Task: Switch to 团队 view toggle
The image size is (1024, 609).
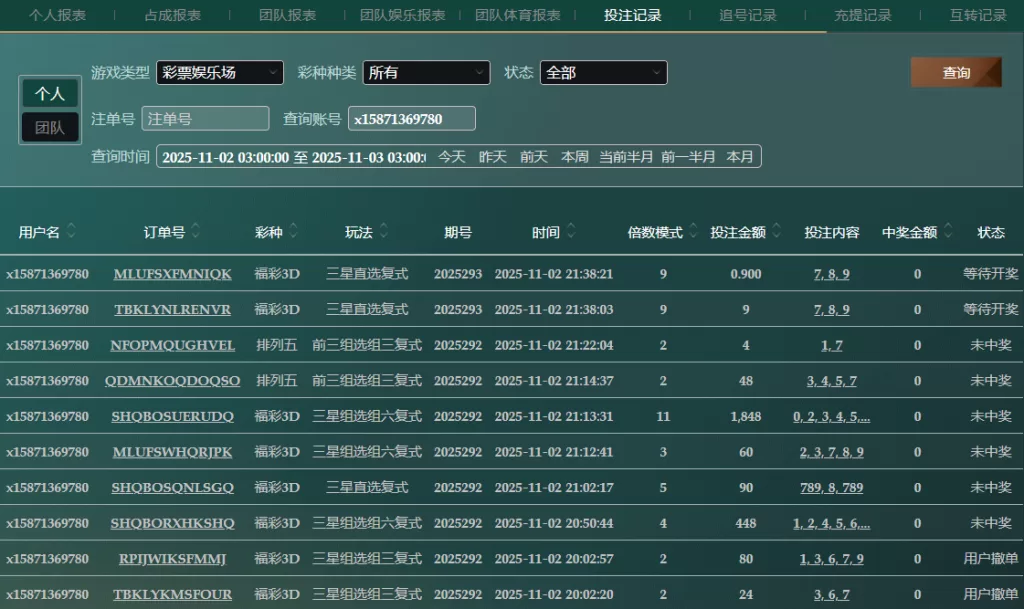Action: 50,128
